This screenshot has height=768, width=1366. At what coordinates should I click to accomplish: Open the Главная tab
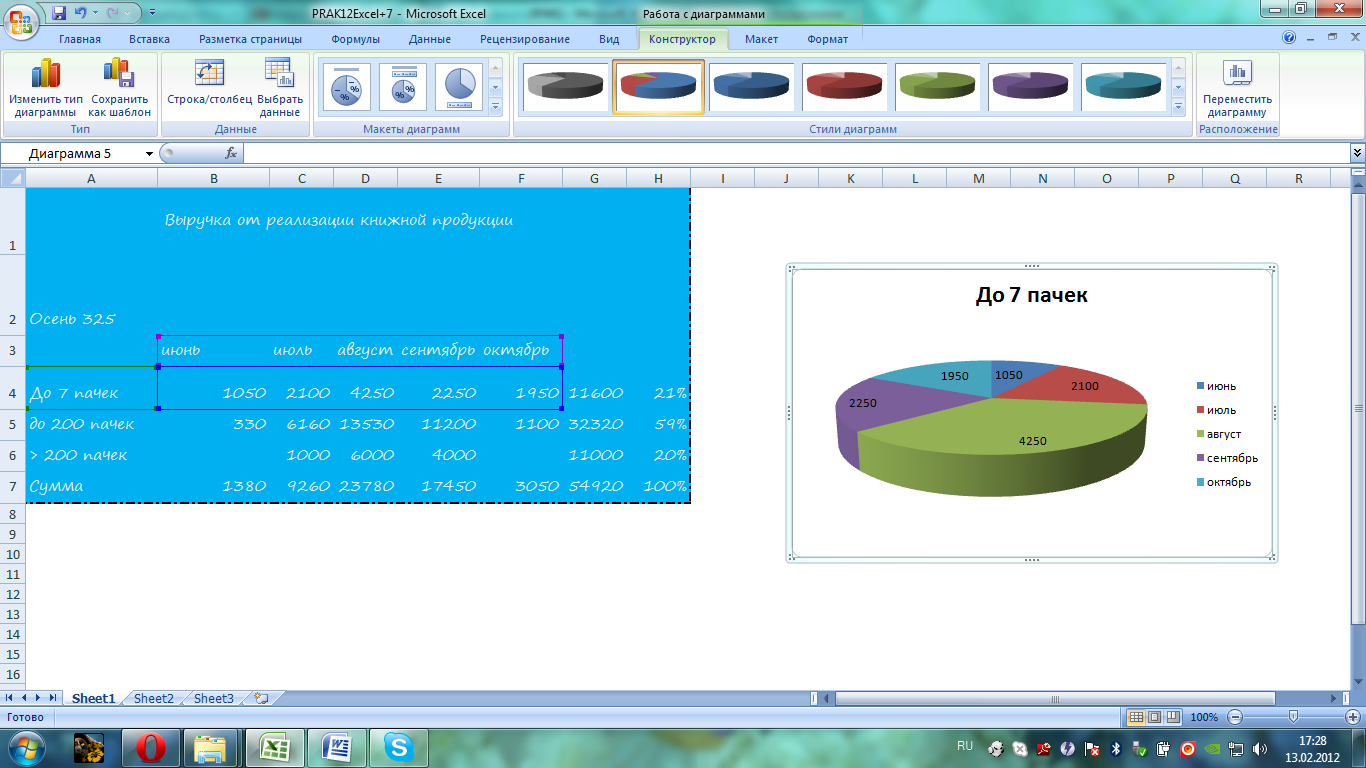coord(80,39)
